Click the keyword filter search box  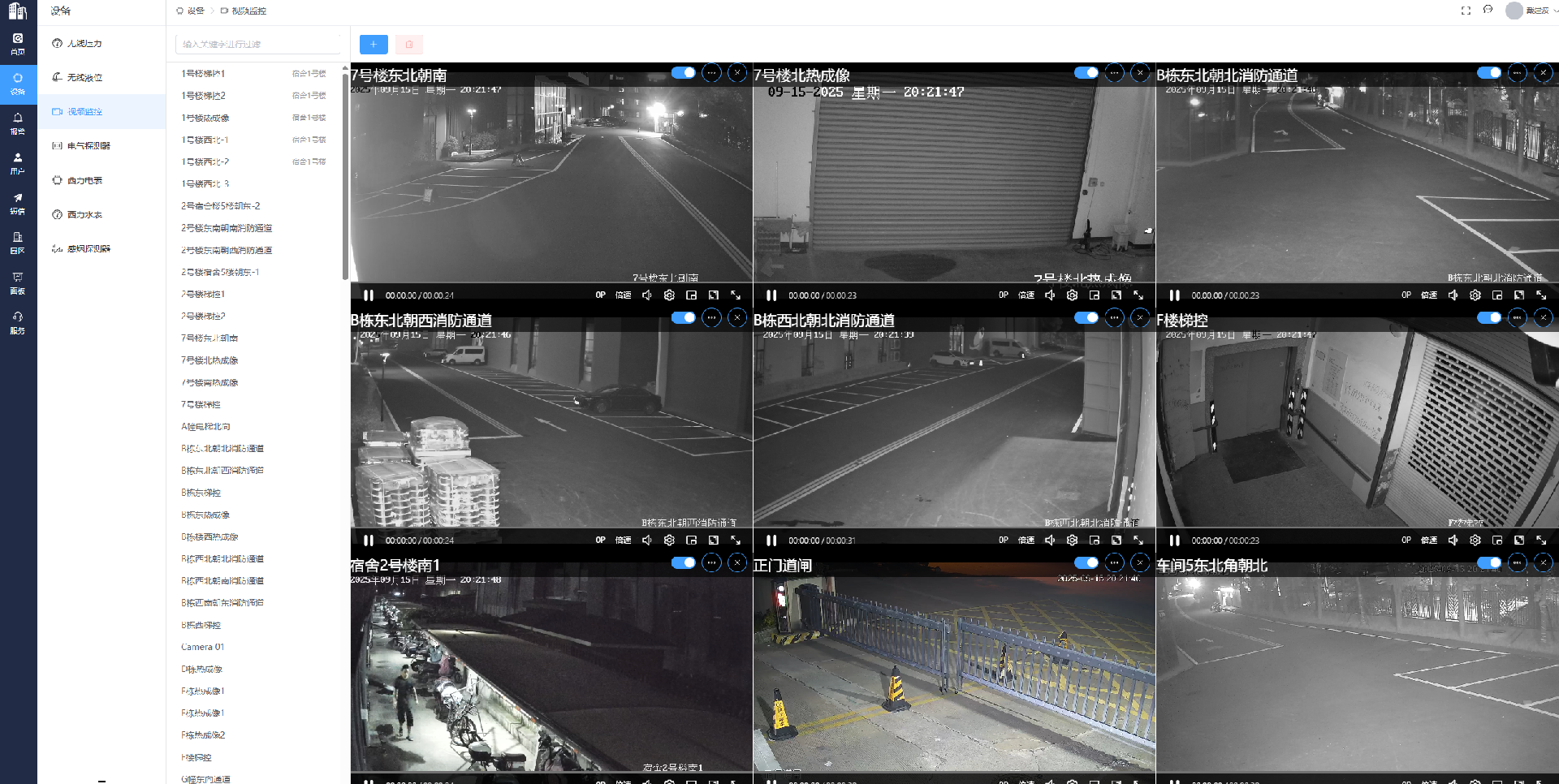point(258,45)
